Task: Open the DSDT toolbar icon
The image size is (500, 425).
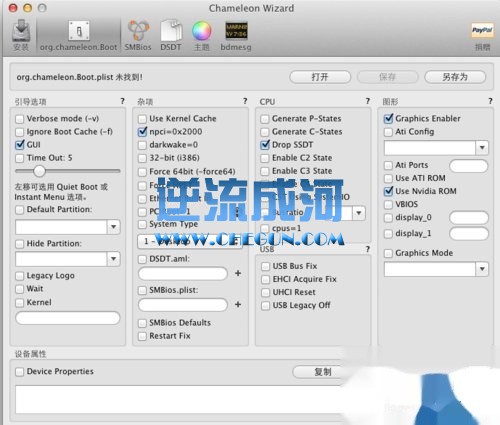Action: 171,35
